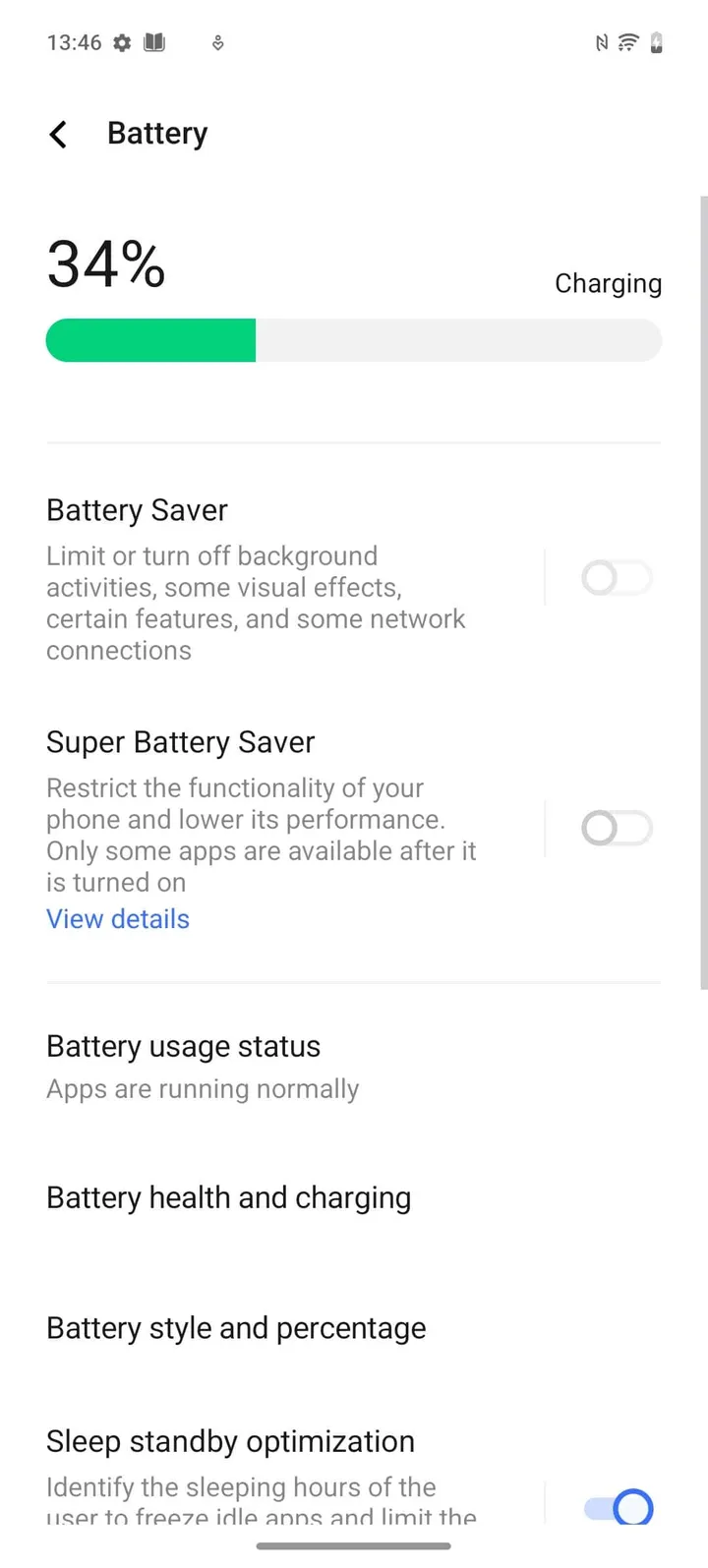Tap the NFC status icon

602,43
